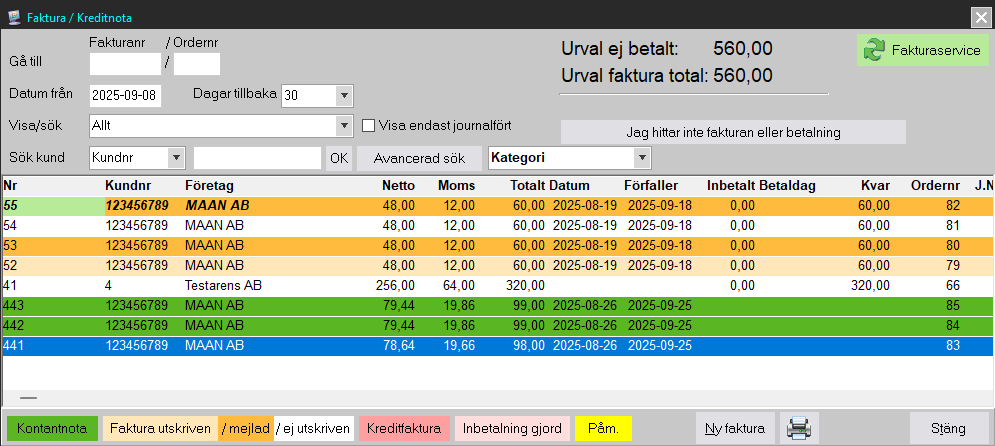
Task: Click the pink Kreditfaktura legend swatch
Action: point(404,428)
